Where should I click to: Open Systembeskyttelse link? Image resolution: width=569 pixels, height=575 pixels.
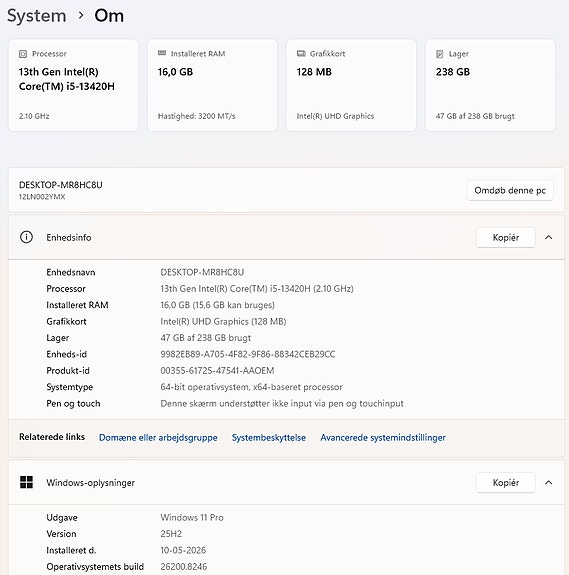269,437
